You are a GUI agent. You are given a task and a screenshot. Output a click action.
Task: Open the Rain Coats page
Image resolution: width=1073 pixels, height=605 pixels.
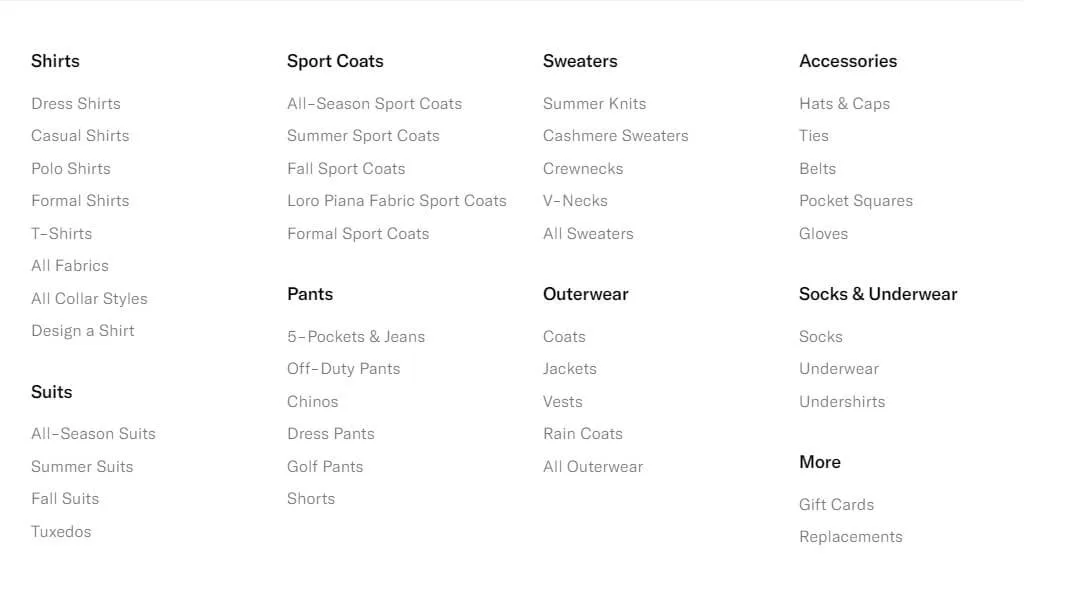[583, 433]
